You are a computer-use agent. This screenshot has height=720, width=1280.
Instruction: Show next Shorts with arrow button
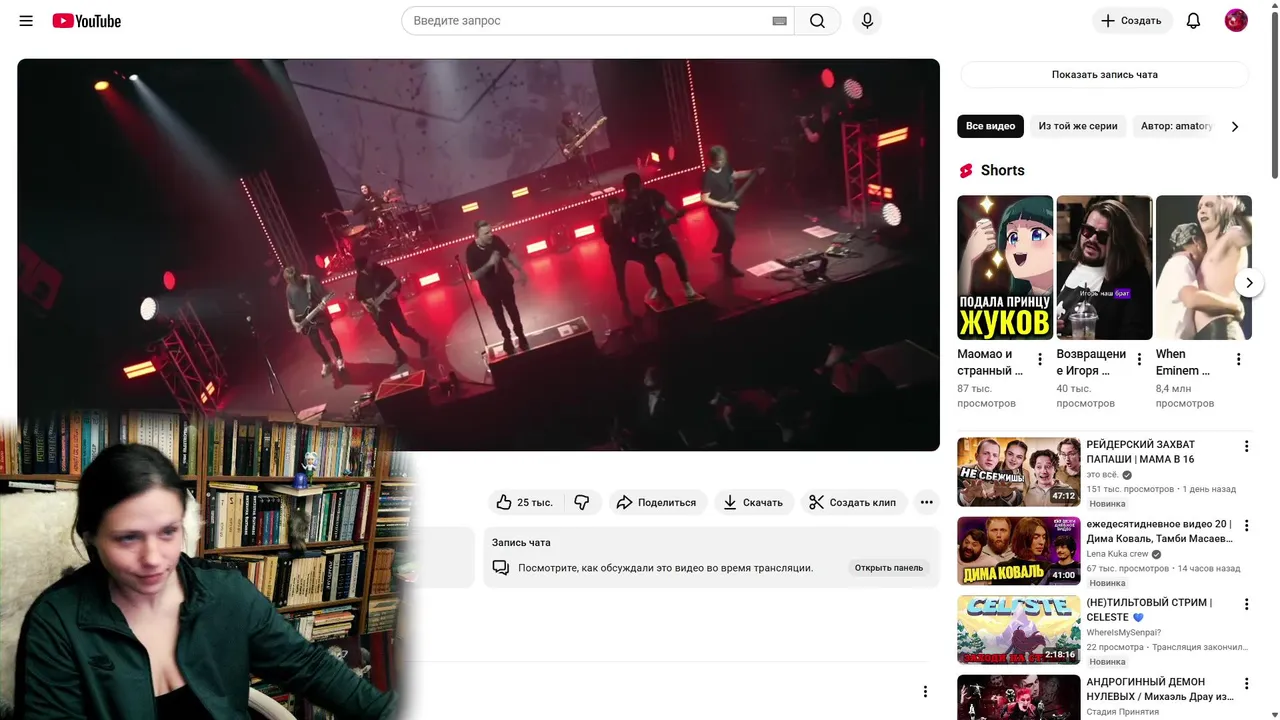click(1249, 283)
